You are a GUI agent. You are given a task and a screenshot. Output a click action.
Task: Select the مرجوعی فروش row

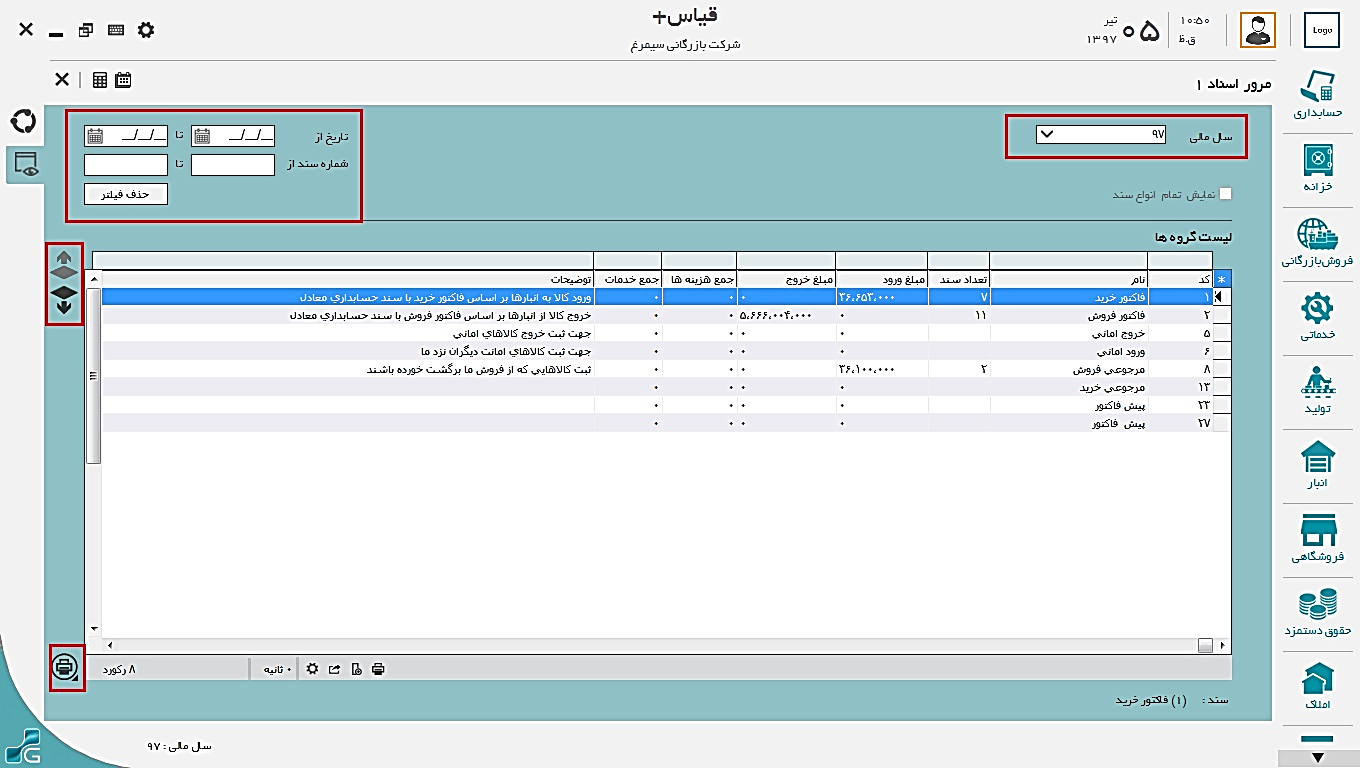(x=658, y=369)
